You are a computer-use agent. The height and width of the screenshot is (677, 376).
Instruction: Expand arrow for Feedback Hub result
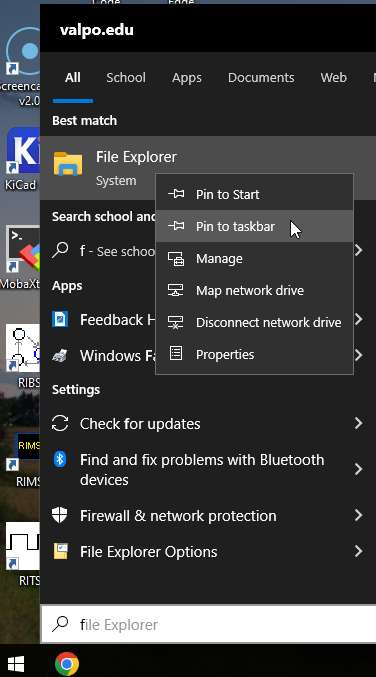click(358, 320)
